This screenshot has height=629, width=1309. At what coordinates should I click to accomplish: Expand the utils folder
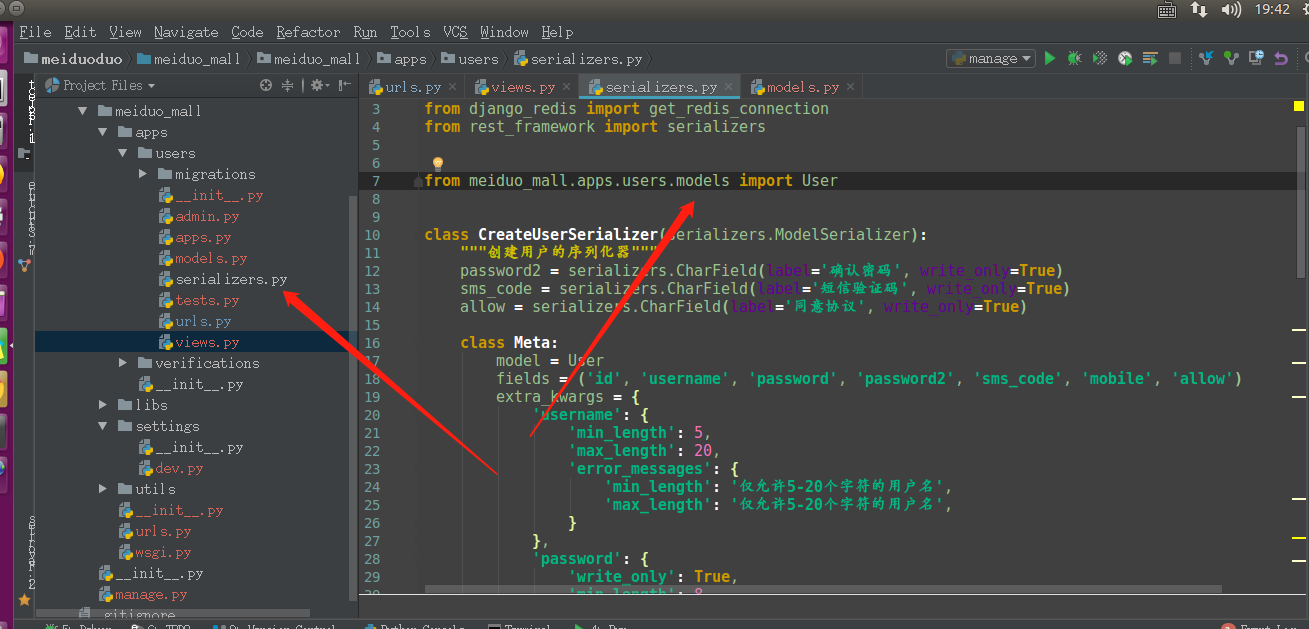pos(103,489)
